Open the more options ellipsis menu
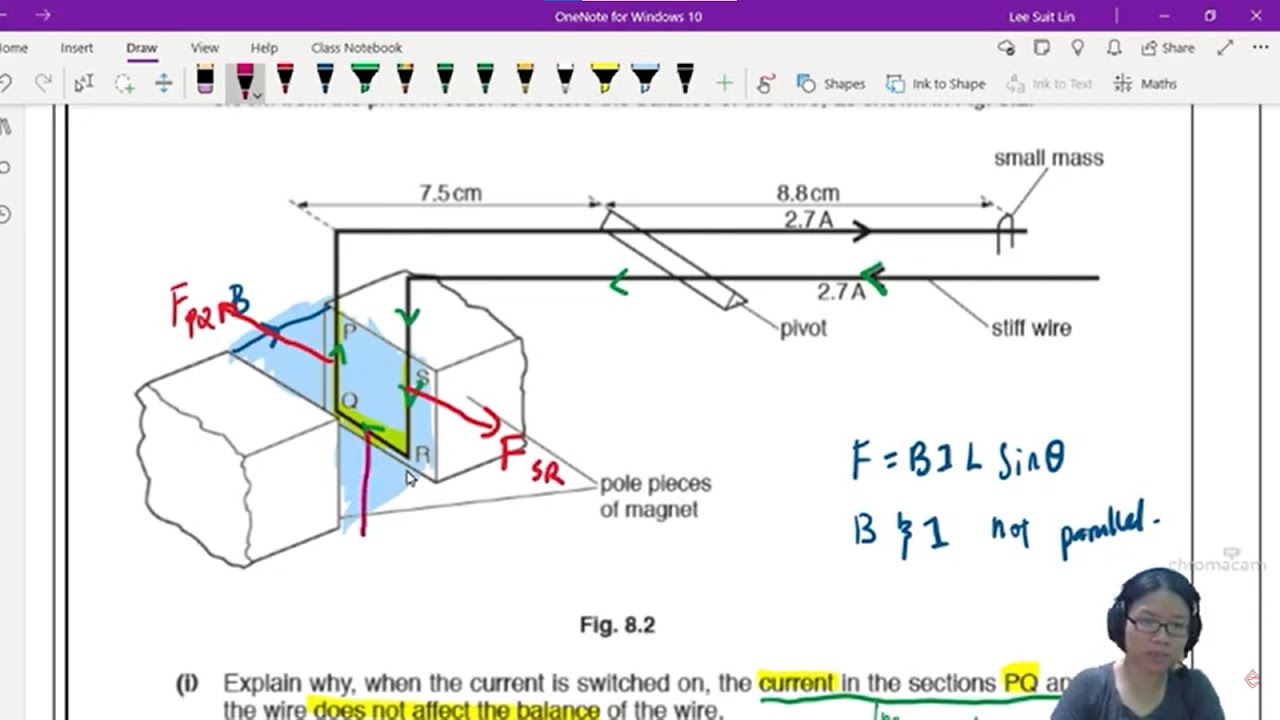Image resolution: width=1280 pixels, height=720 pixels. [x=1262, y=47]
